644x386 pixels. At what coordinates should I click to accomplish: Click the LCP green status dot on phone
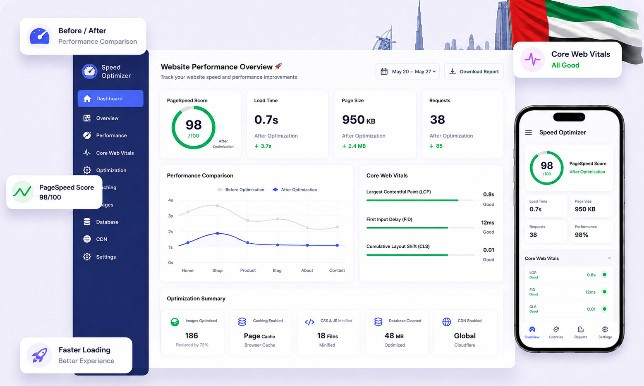[x=605, y=275]
